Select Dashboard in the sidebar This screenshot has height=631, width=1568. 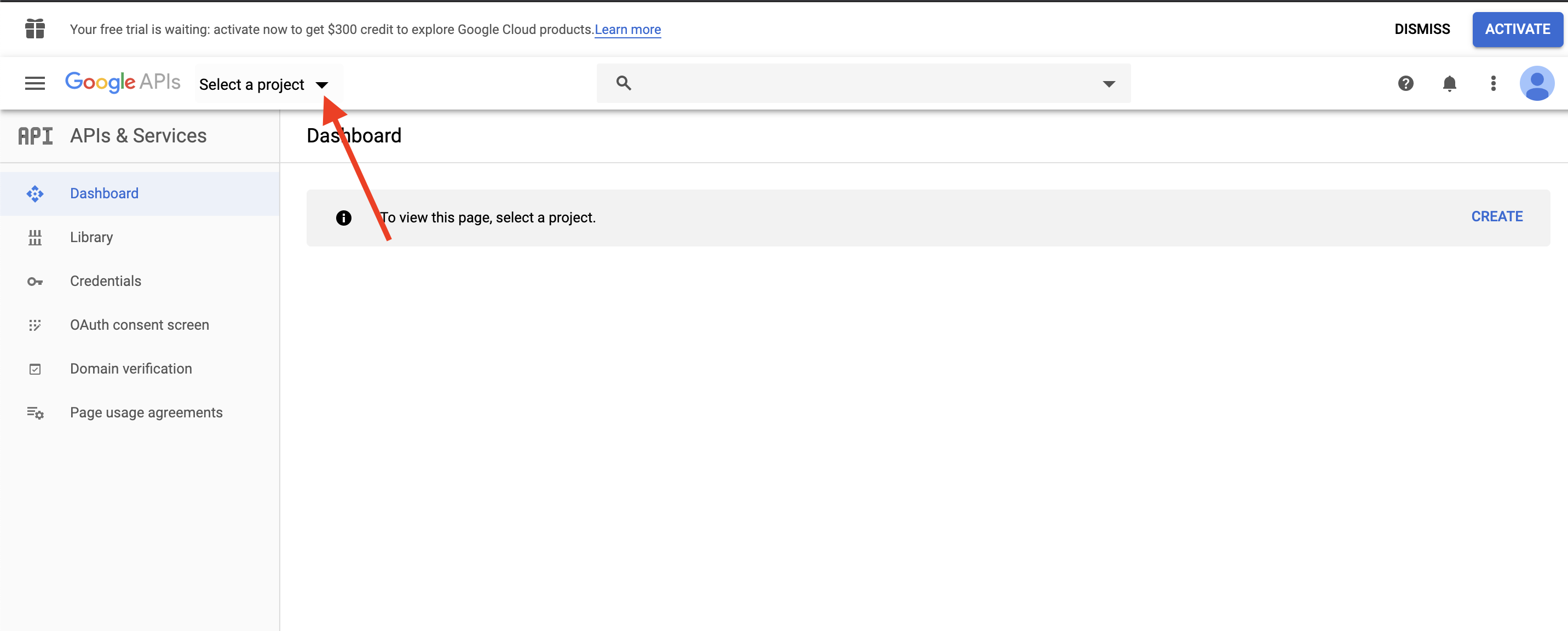point(104,194)
